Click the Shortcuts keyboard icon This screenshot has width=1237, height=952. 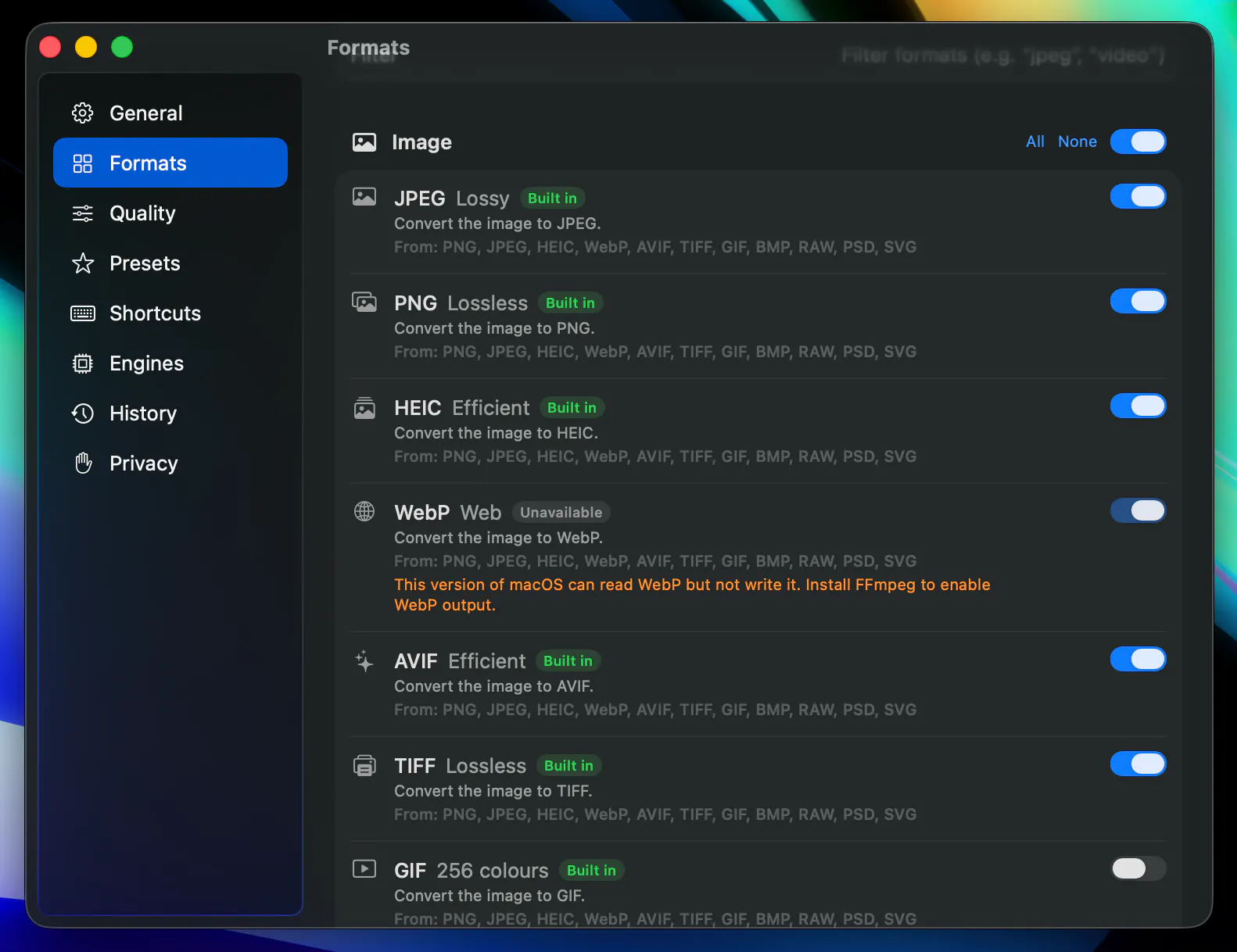coord(83,313)
